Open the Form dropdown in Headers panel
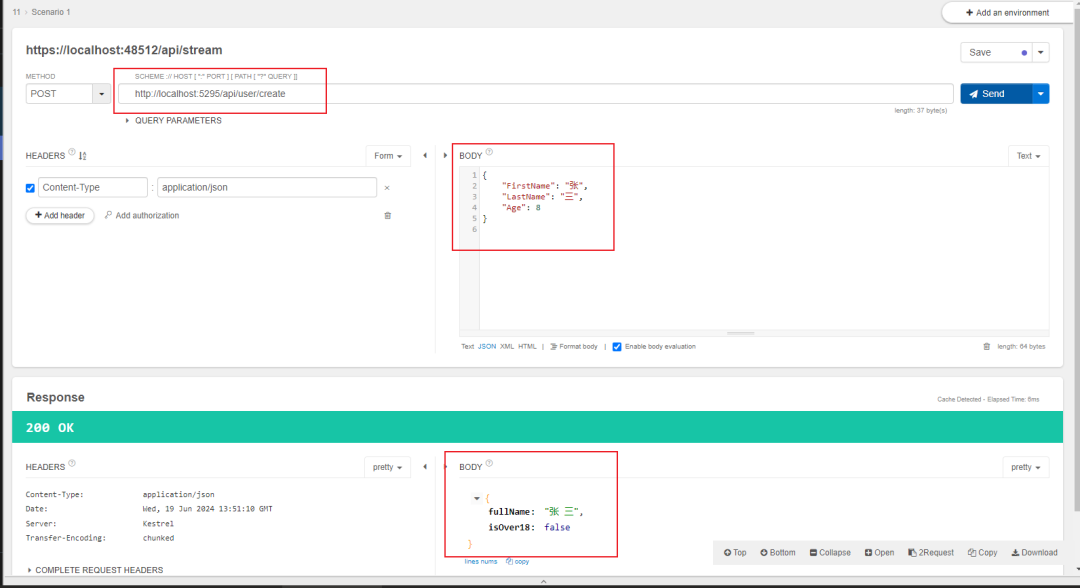 tap(388, 155)
